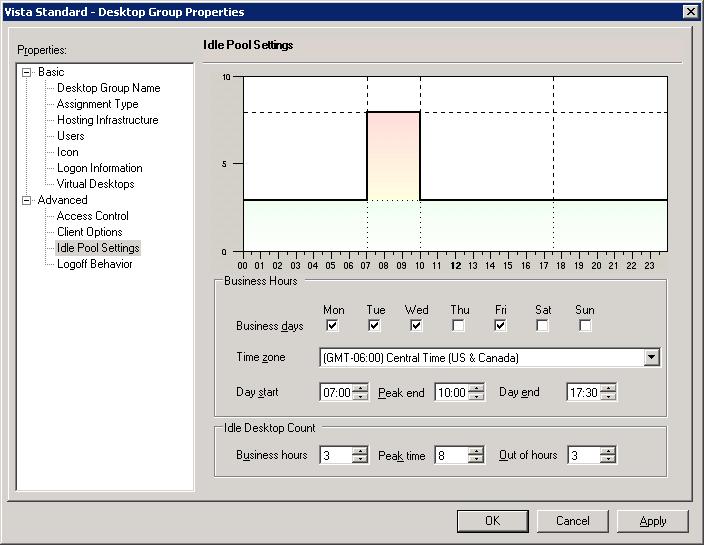
Task: Toggle the Mon business day checkbox
Action: (333, 326)
